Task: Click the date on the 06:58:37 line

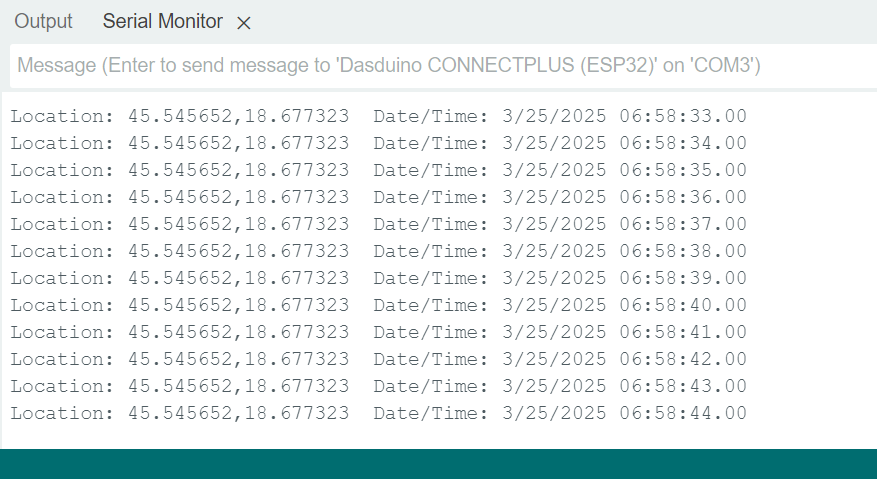Action: tap(553, 224)
